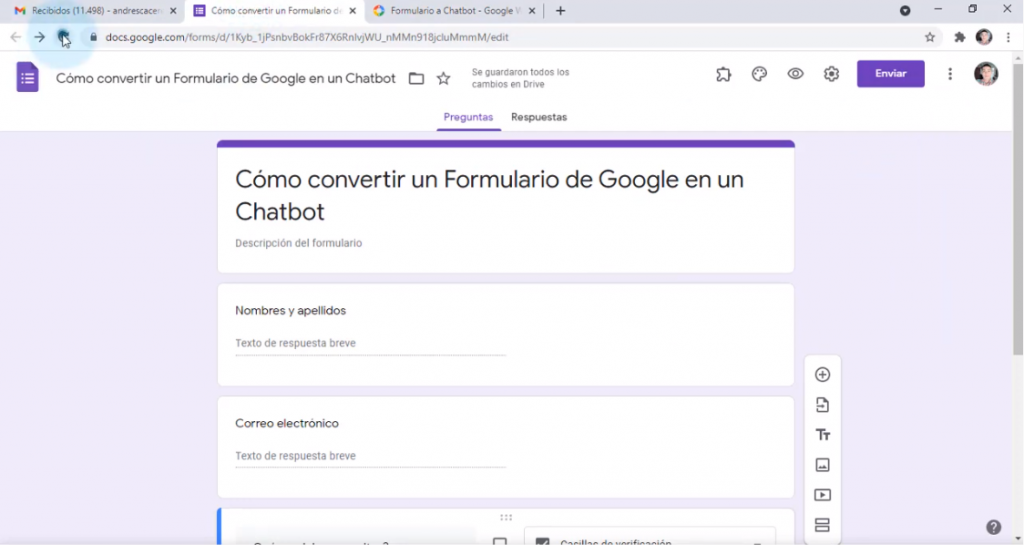Screen dimensions: 1024x545
Task: Switch to the Gmail Recibidos browser tab
Action: pyautogui.click(x=95, y=11)
